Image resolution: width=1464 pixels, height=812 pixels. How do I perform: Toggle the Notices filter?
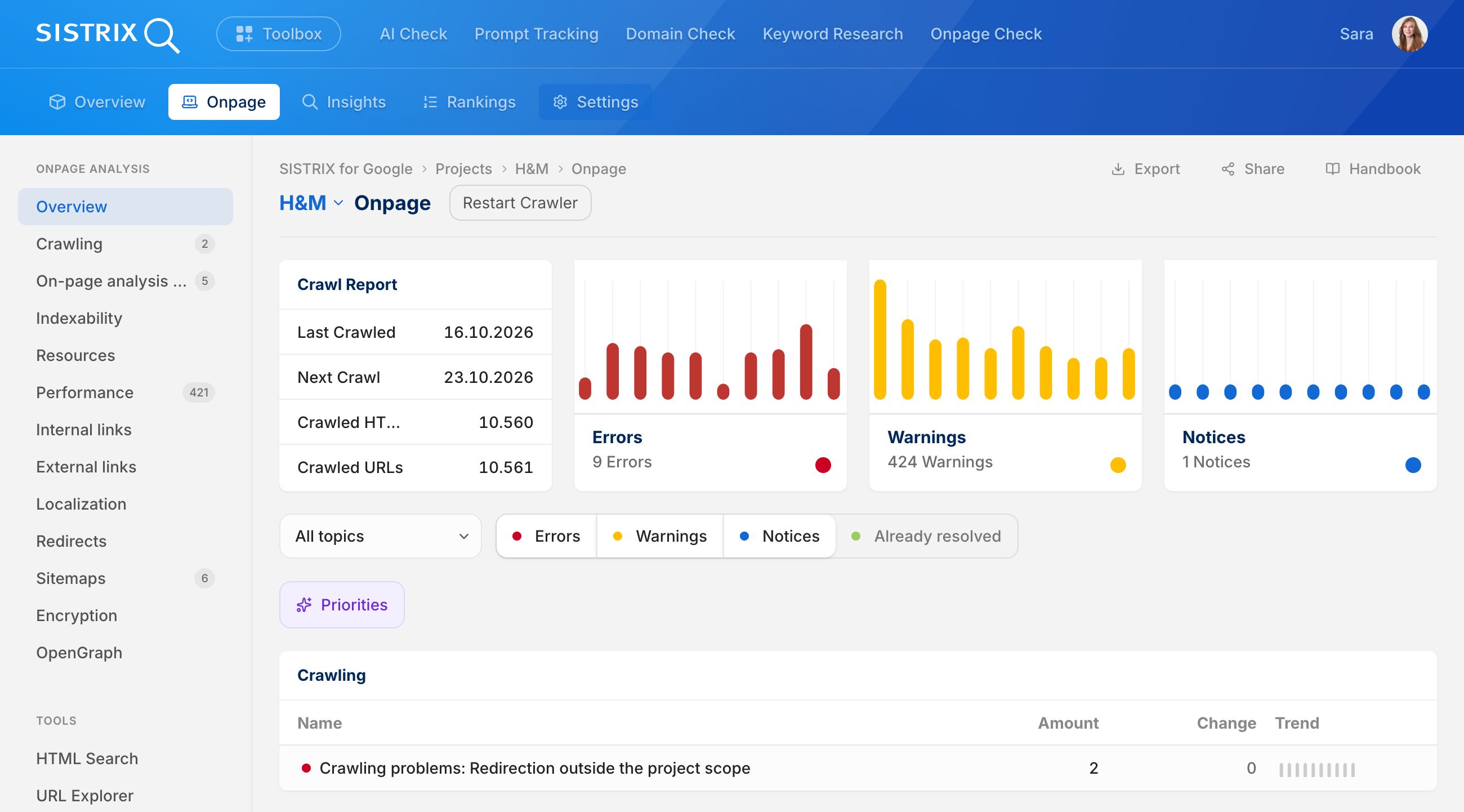point(779,536)
